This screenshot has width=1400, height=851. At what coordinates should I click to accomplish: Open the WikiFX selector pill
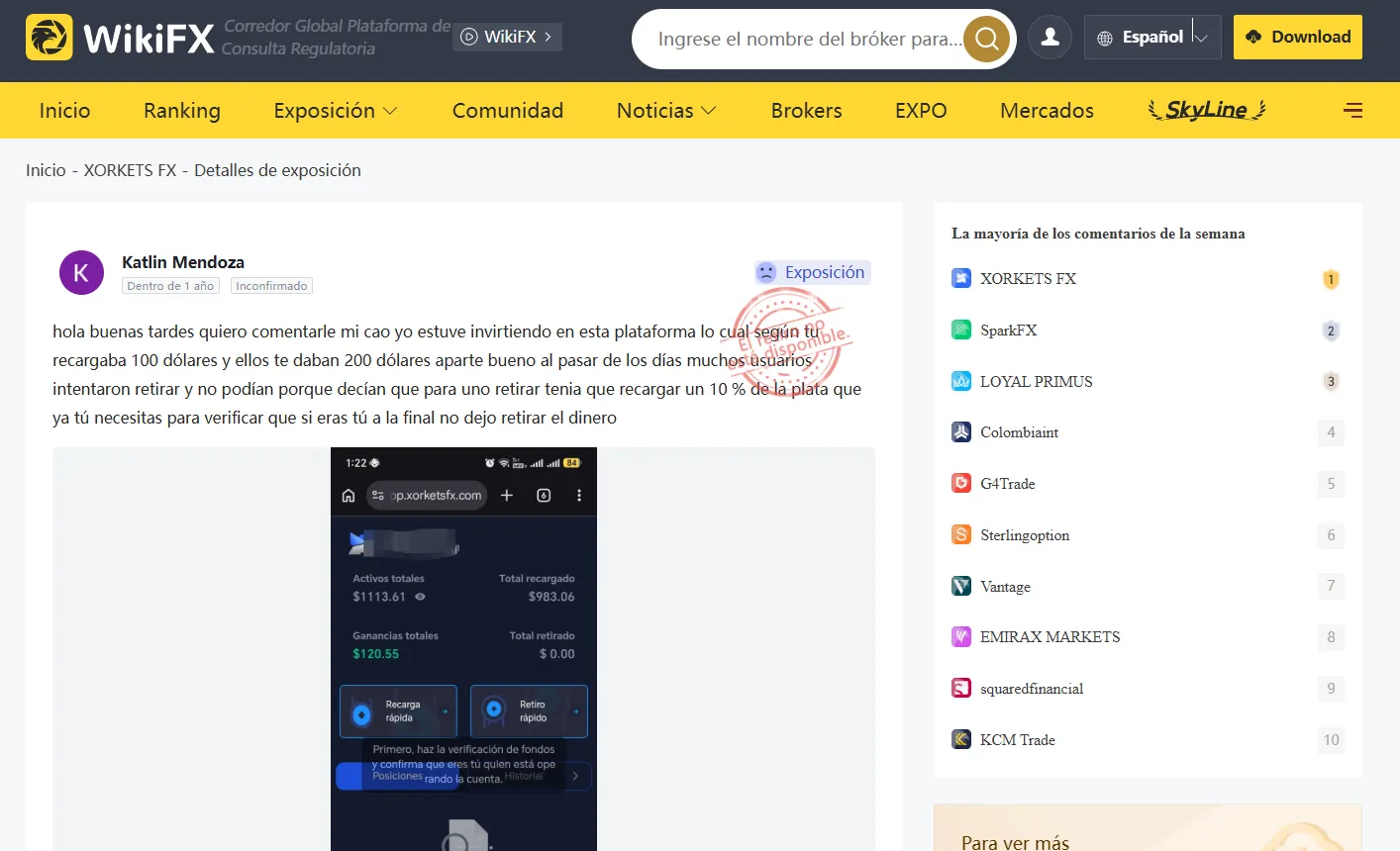(508, 37)
